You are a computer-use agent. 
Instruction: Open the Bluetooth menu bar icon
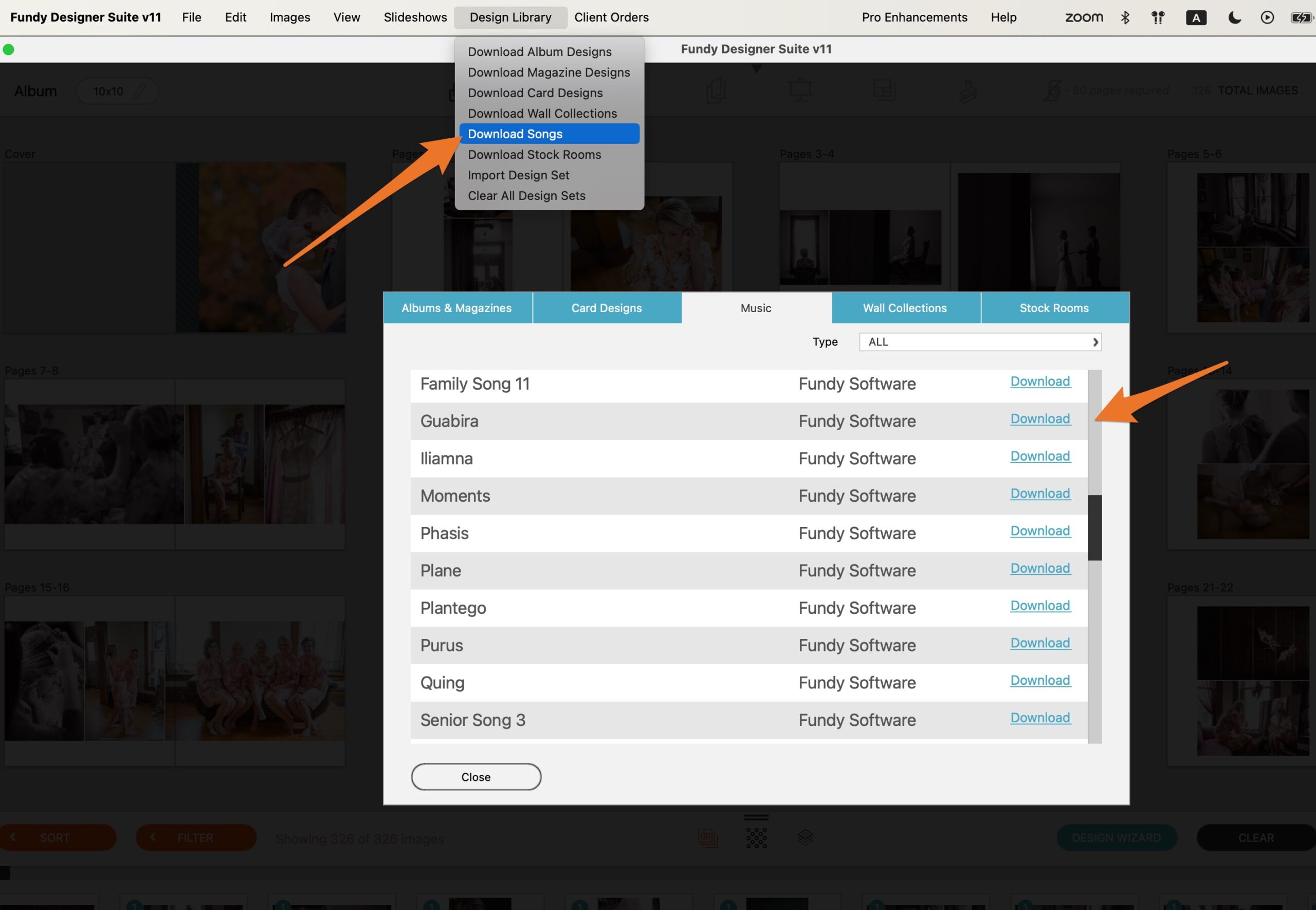coord(1125,17)
